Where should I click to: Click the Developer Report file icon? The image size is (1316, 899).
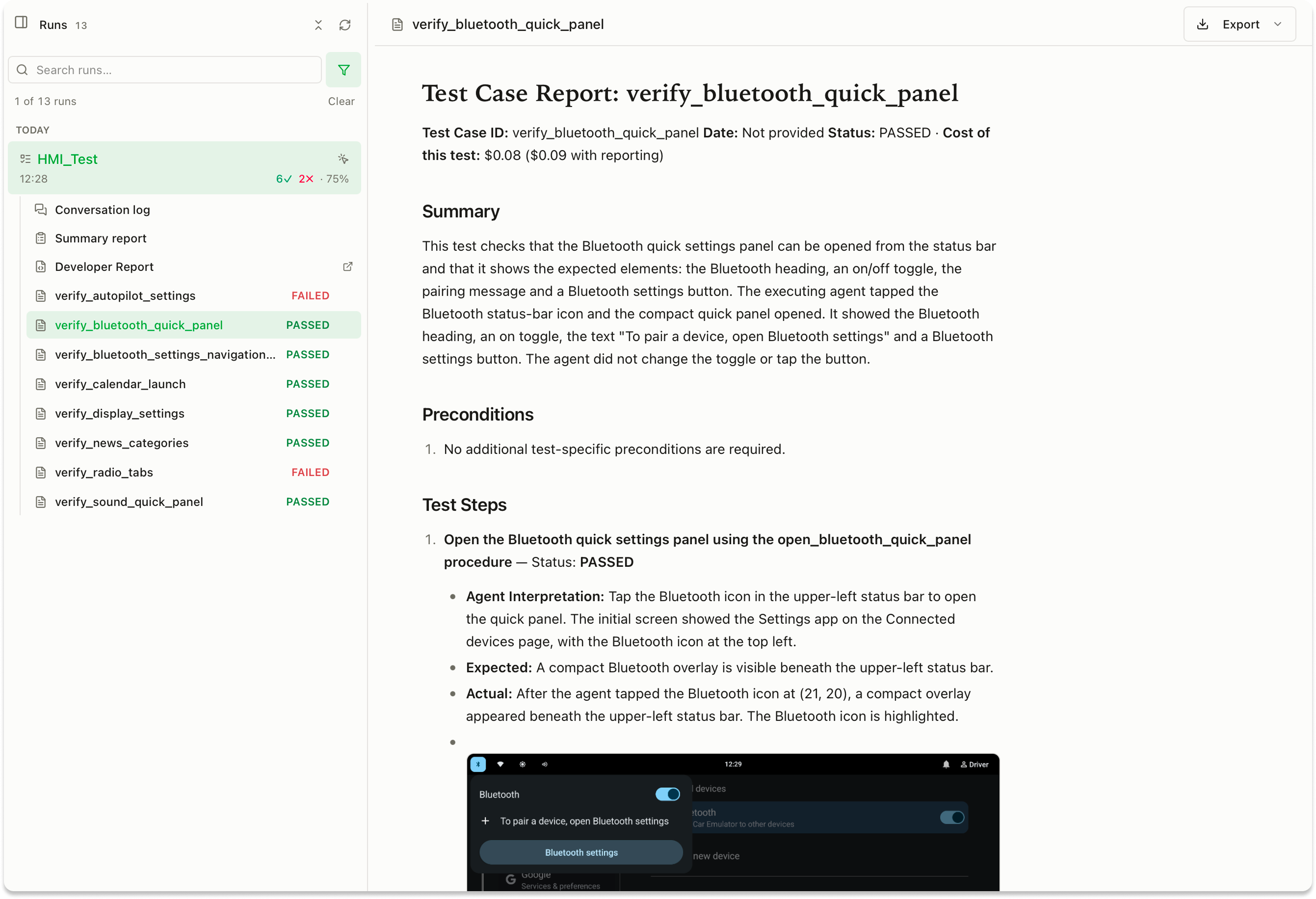click(x=41, y=266)
